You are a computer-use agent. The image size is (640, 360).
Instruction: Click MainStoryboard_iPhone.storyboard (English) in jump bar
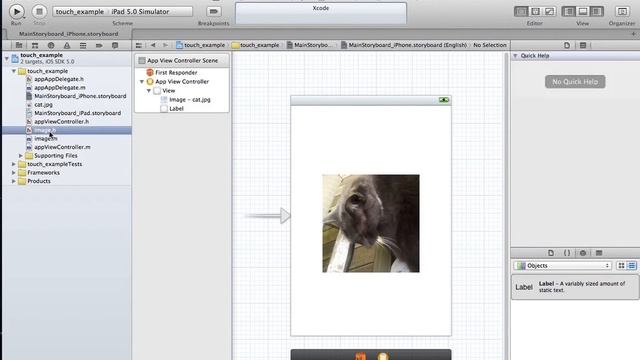(404, 45)
